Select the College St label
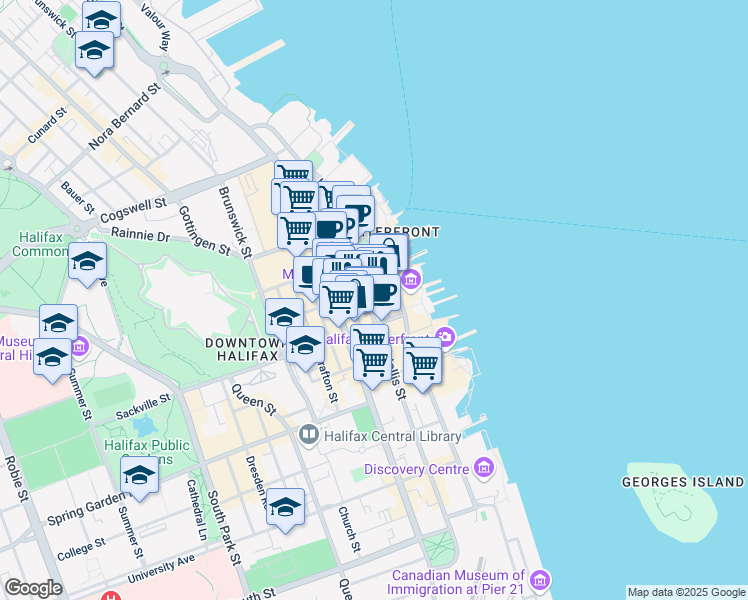This screenshot has height=600, width=748. (x=81, y=549)
